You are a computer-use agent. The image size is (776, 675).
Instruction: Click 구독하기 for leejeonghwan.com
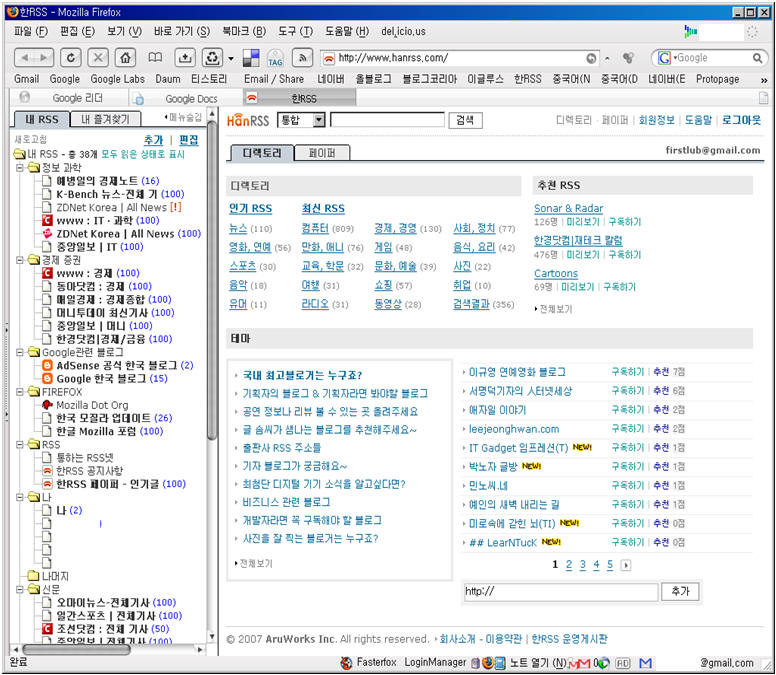(628, 429)
